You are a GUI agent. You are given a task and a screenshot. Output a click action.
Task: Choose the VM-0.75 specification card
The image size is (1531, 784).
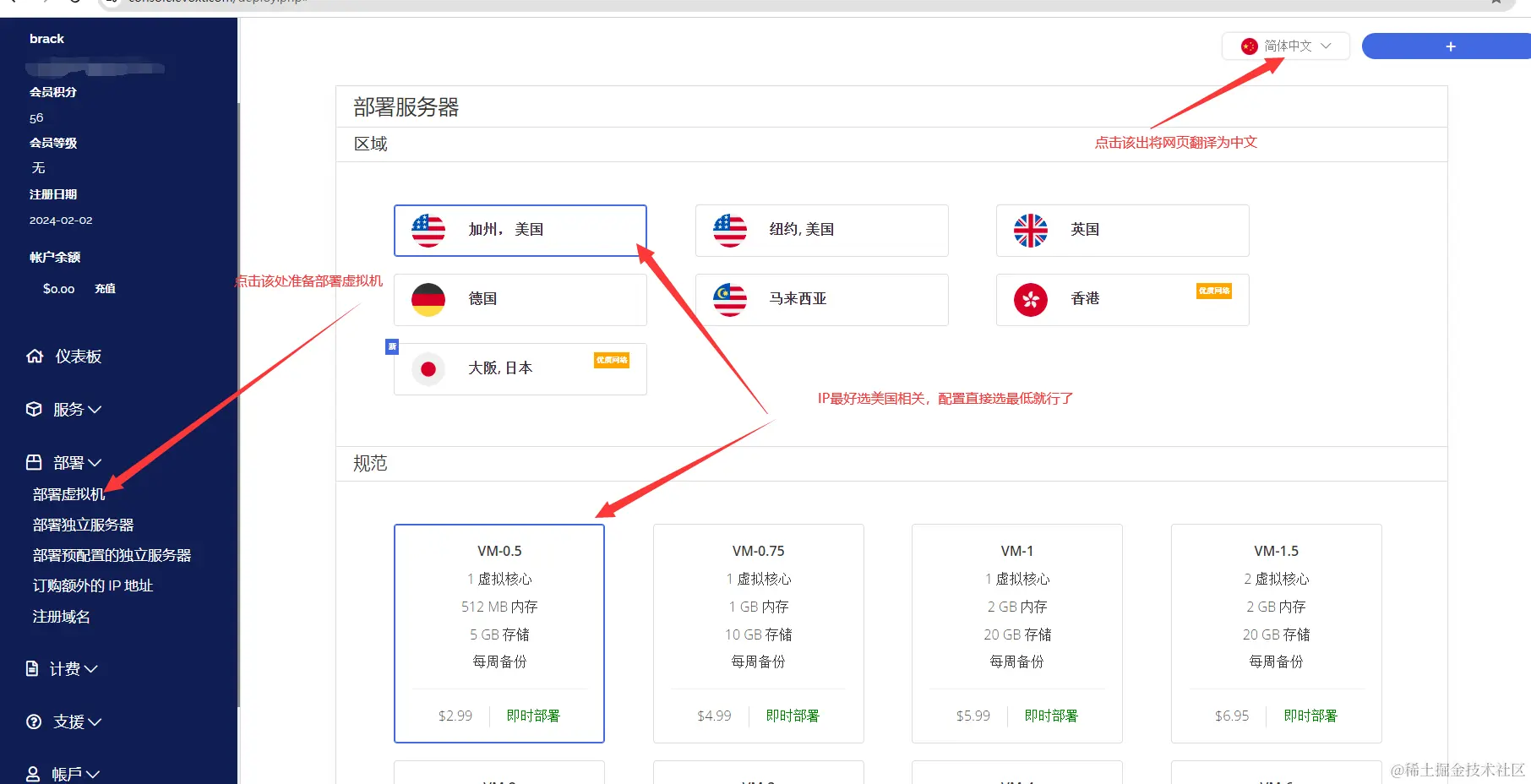tap(758, 634)
